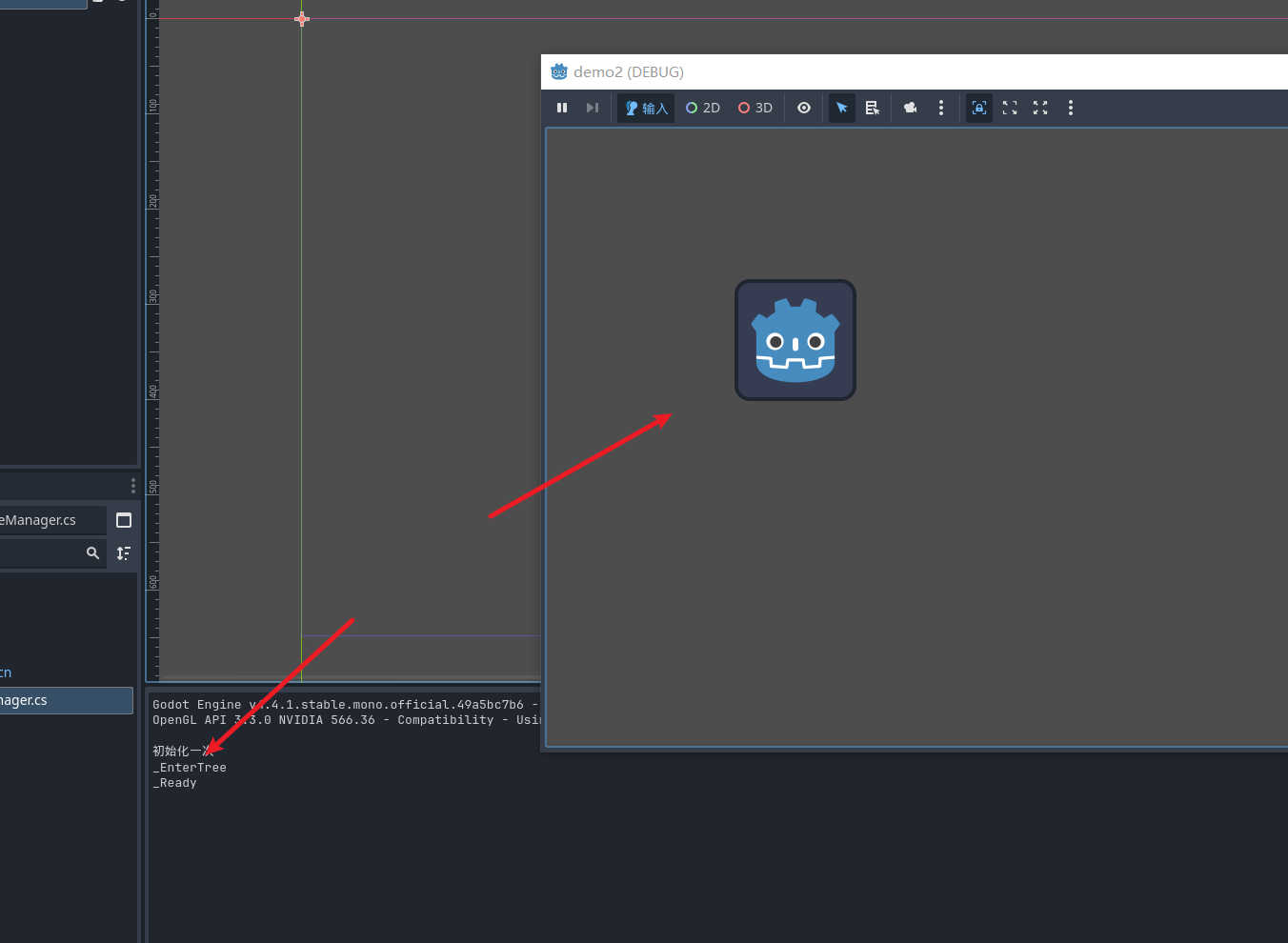Toggle alphabetical sort of methods
Image resolution: width=1288 pixels, height=943 pixels.
coord(124,552)
